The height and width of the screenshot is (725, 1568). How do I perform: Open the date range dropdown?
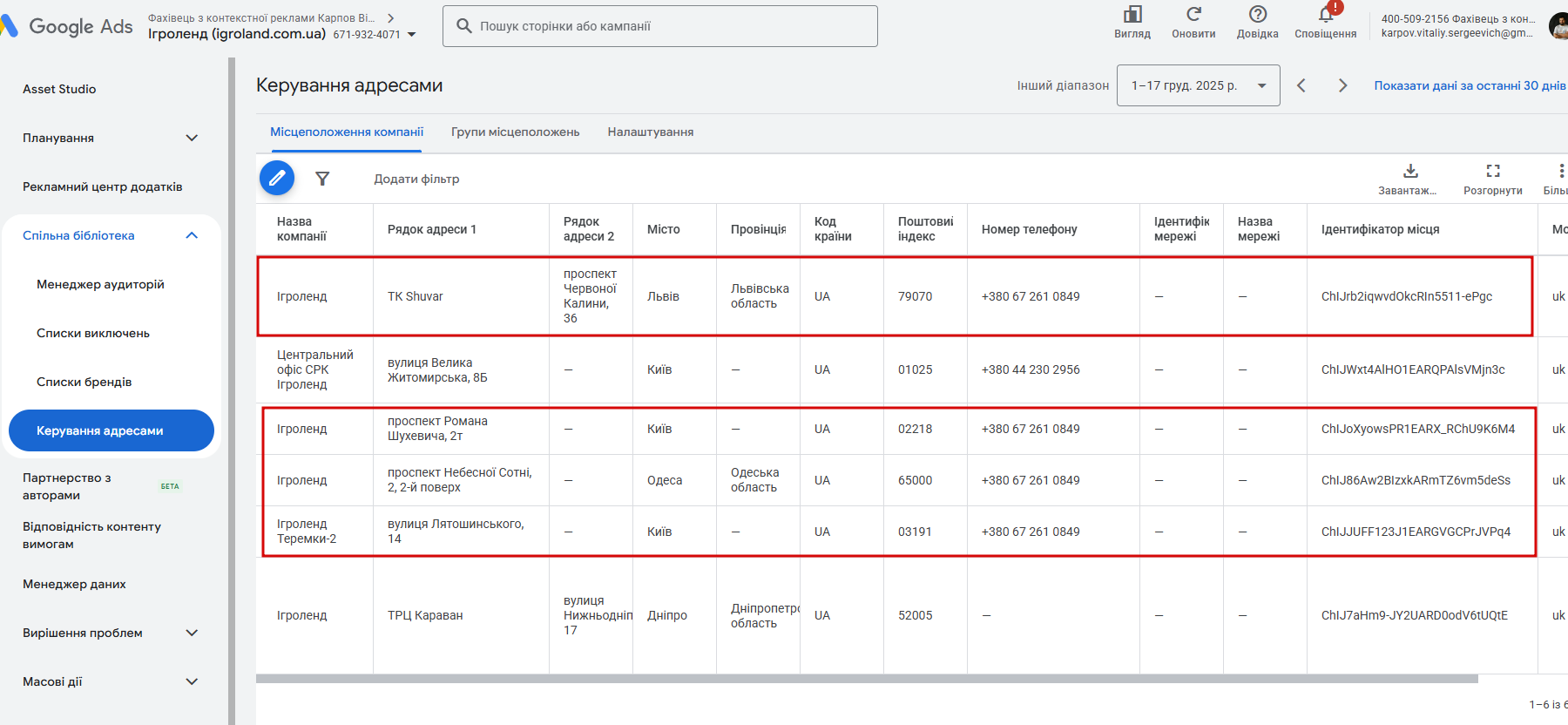(x=1198, y=85)
